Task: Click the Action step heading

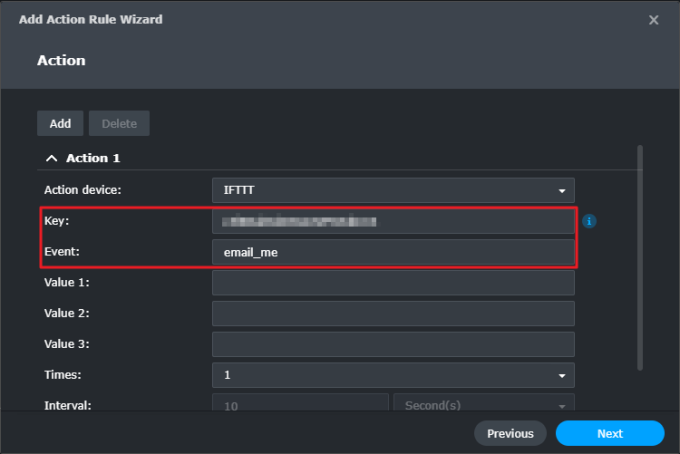Action: (61, 60)
